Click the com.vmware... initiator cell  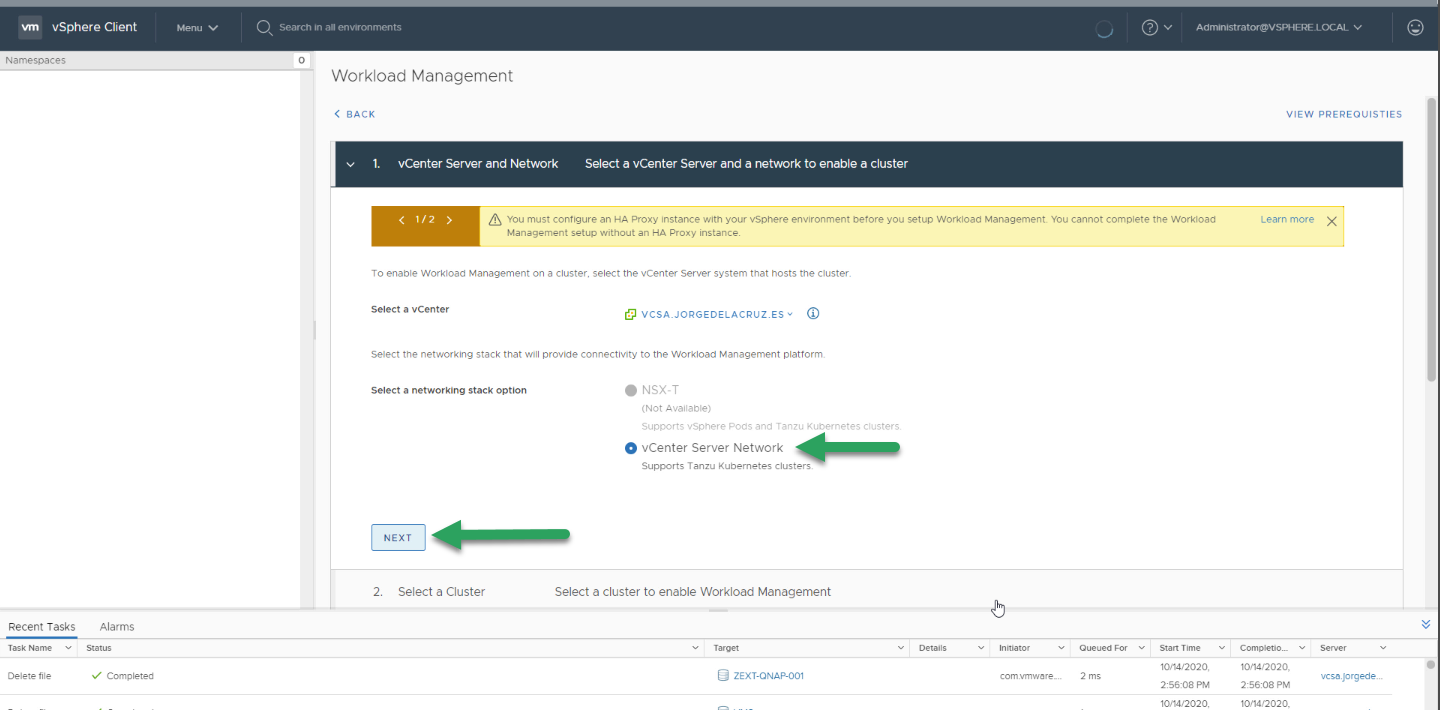click(x=1030, y=676)
